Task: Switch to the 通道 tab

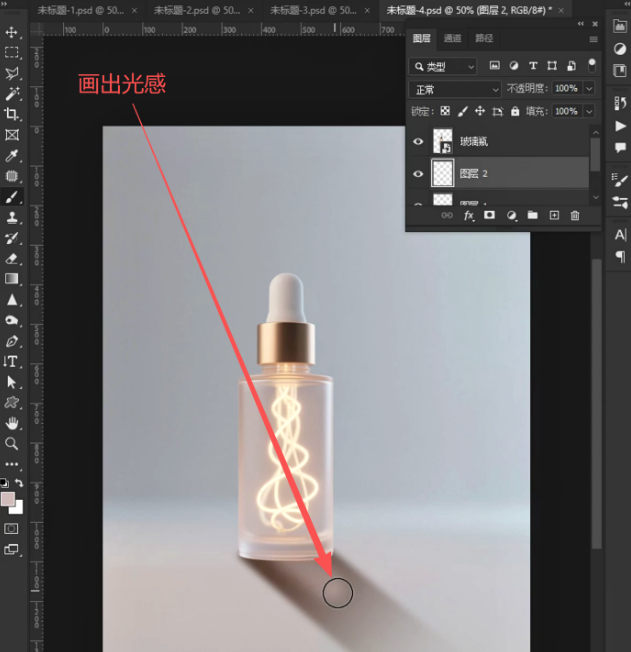Action: [452, 38]
